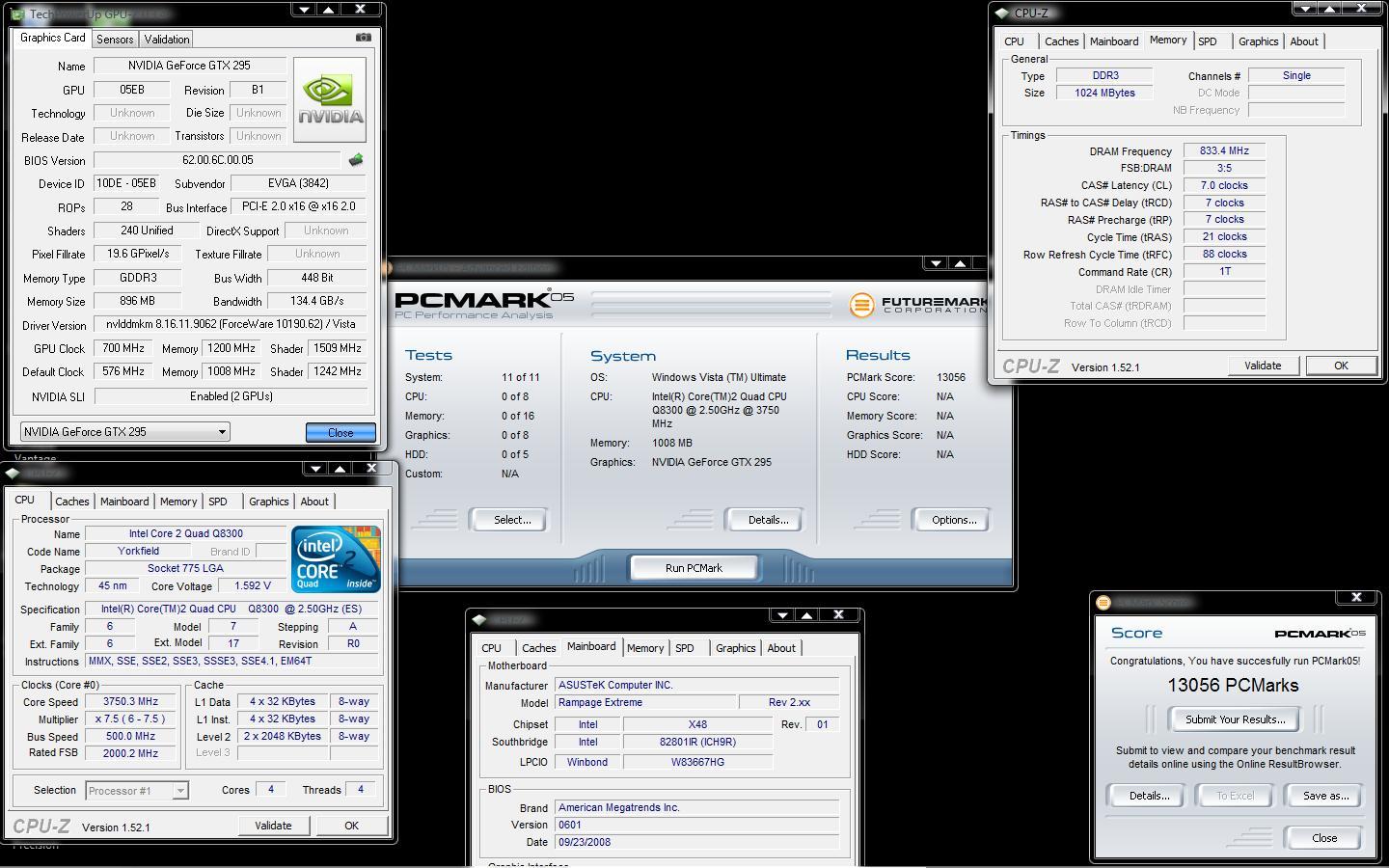Click Close in PCMark Score window
The image size is (1389, 868).
point(1324,838)
